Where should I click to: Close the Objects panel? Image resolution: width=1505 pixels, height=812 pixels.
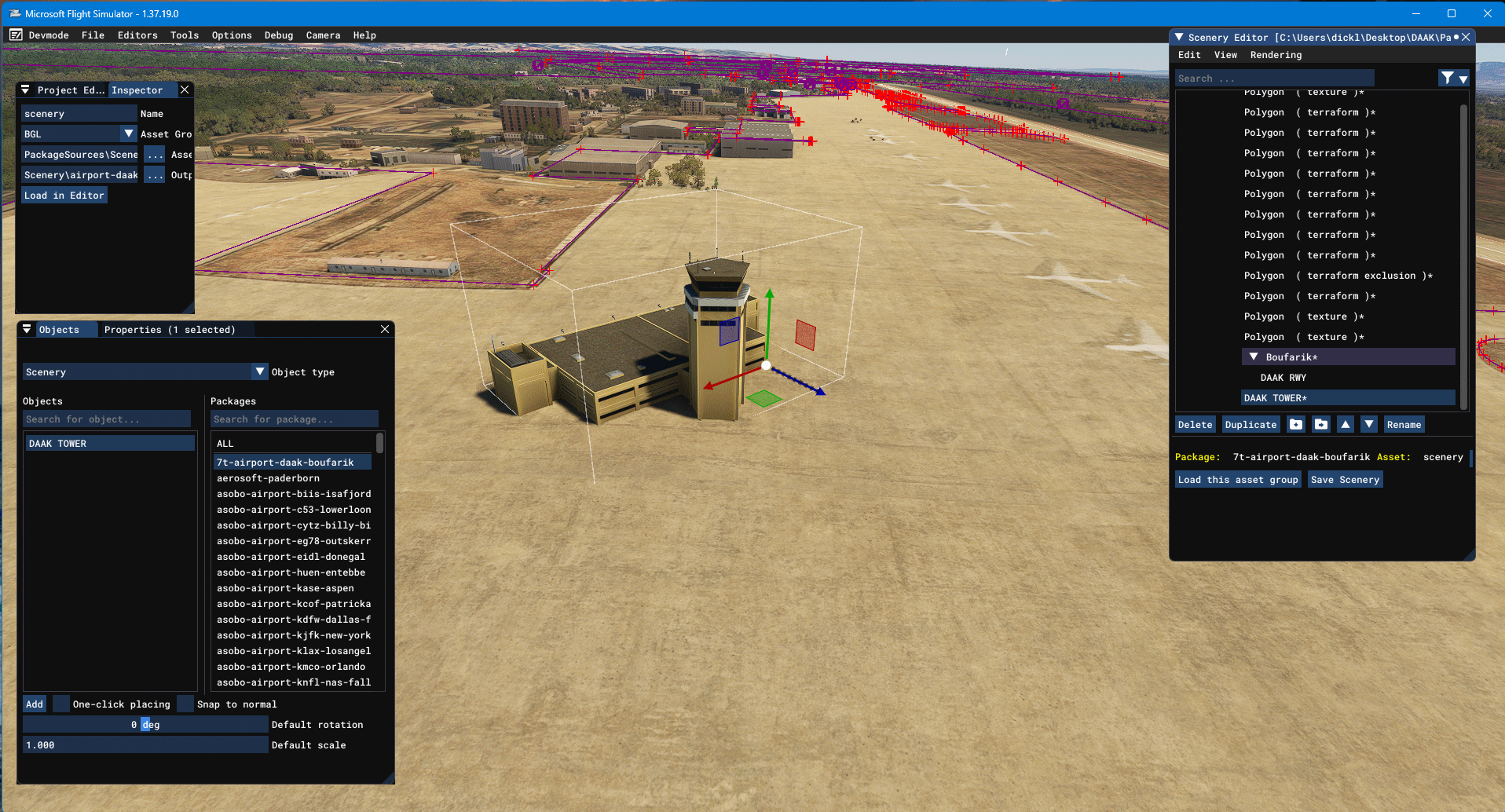point(385,329)
